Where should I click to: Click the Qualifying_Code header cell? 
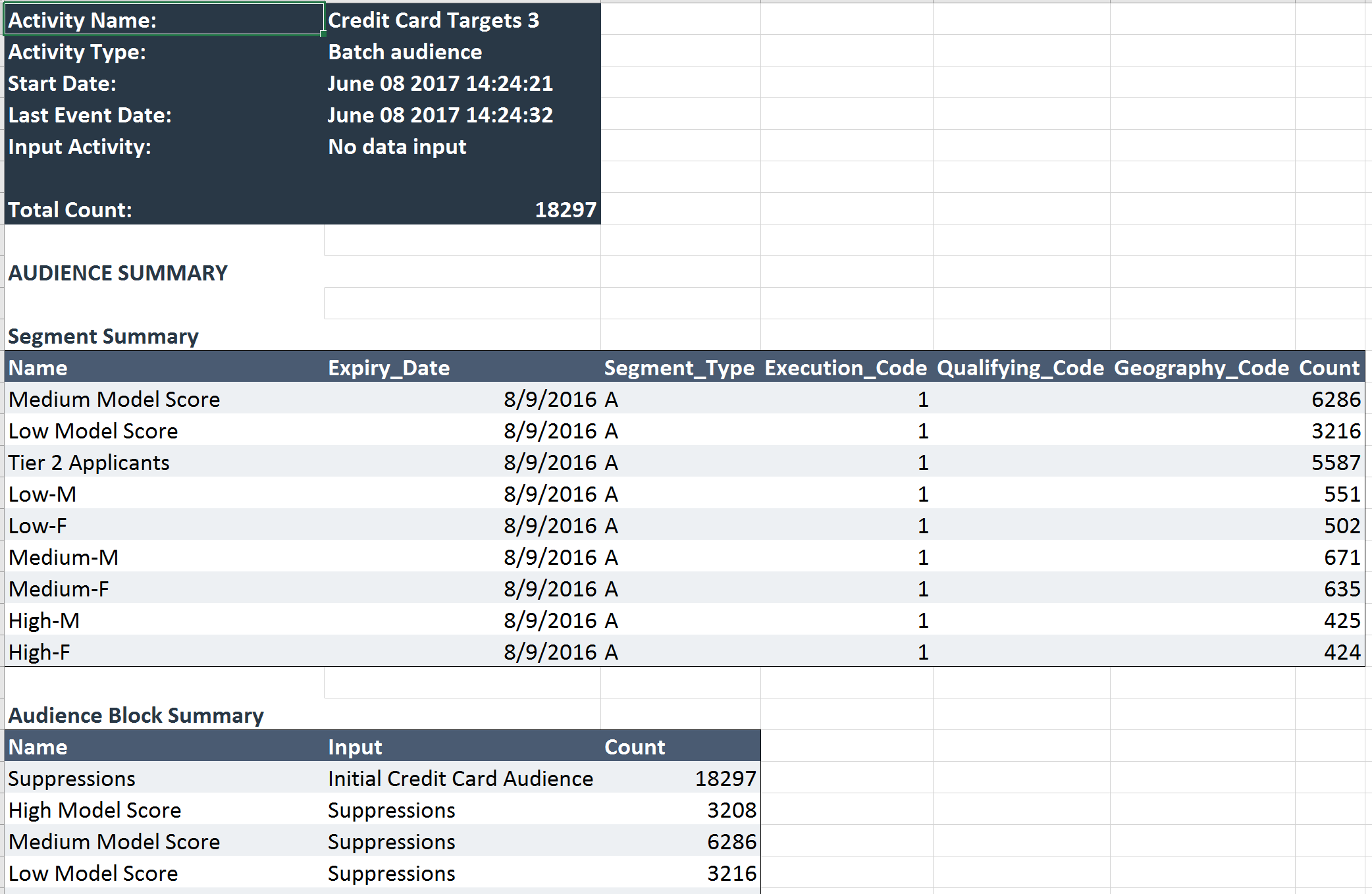(x=1020, y=368)
